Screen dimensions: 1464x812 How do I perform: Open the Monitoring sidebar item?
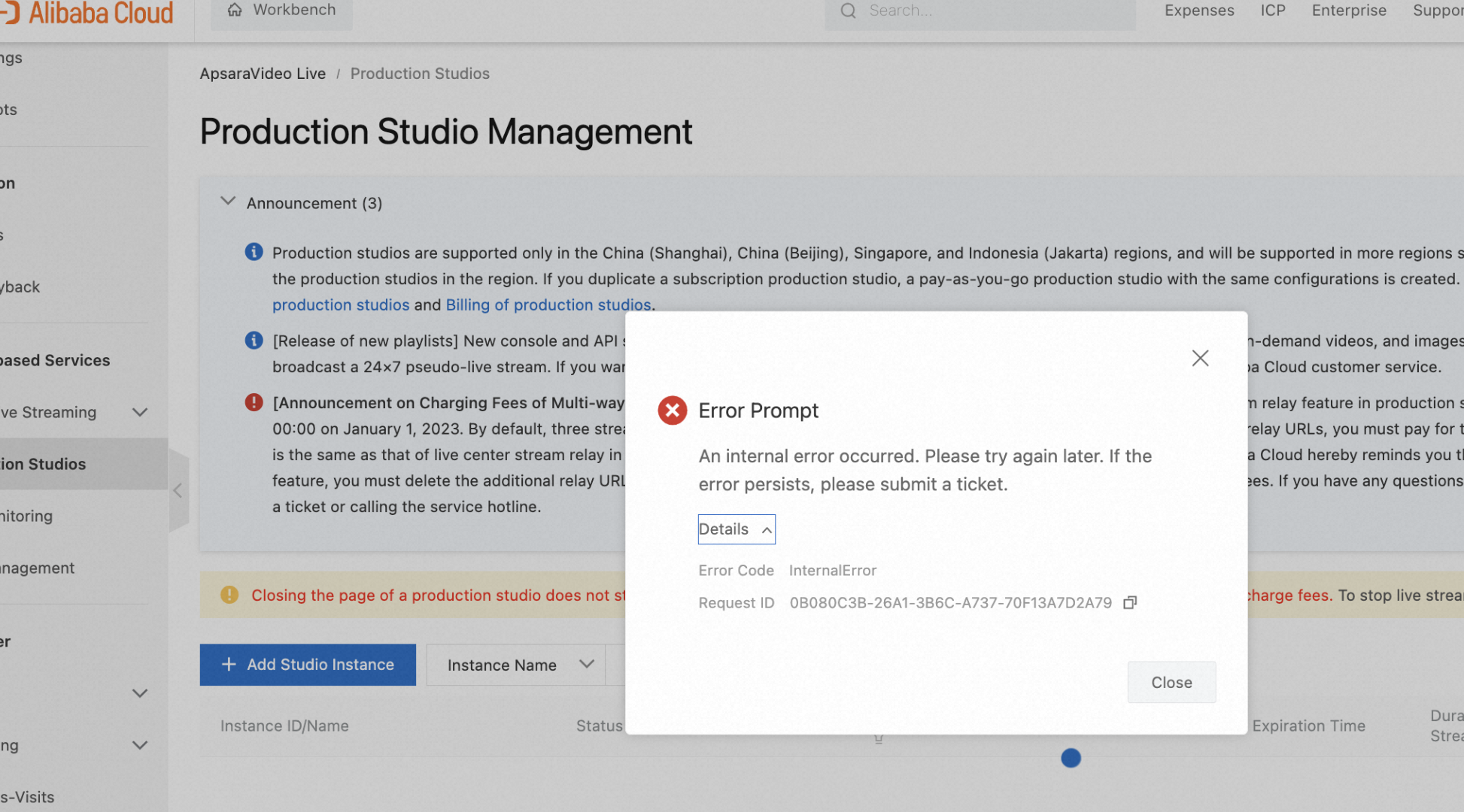26,516
